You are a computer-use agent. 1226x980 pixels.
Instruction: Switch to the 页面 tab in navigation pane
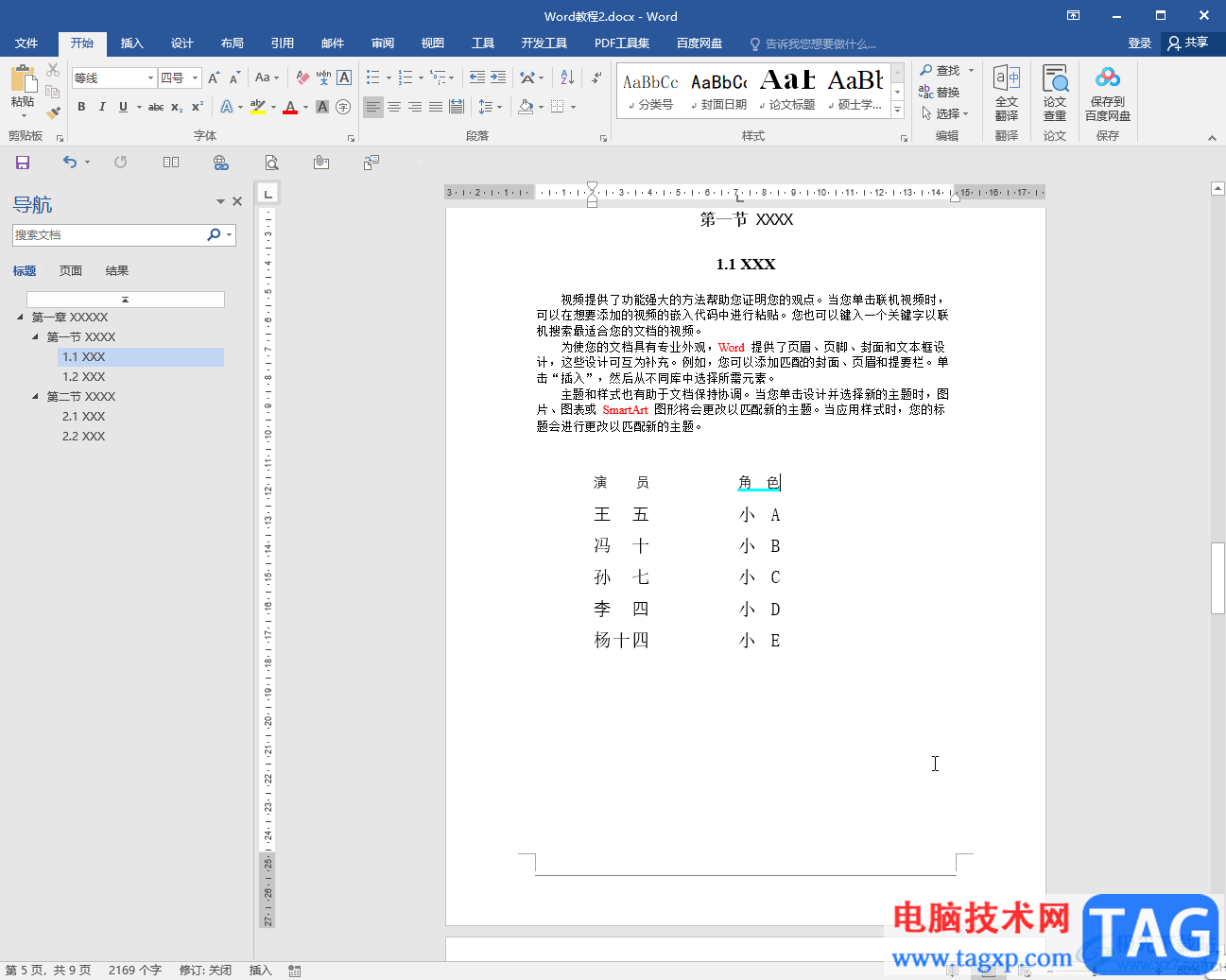(71, 270)
